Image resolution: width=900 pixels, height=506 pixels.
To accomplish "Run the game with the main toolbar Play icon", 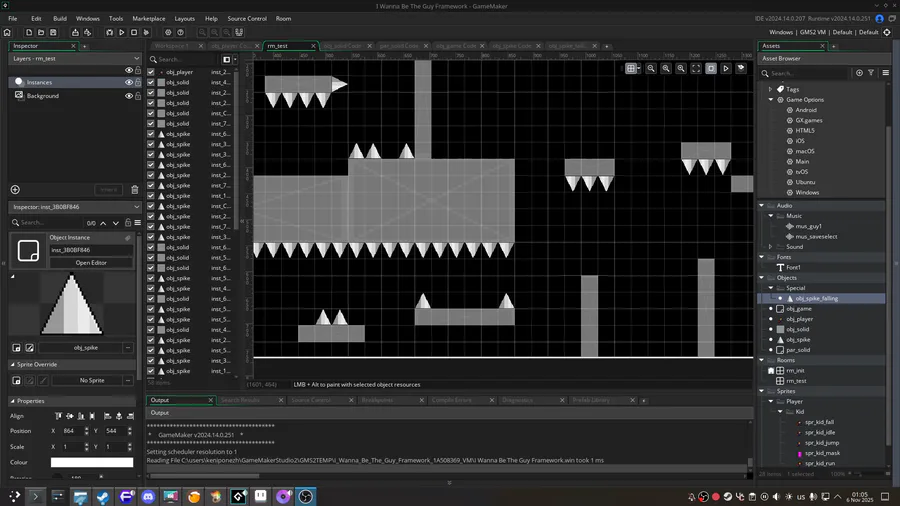I will pos(122,33).
